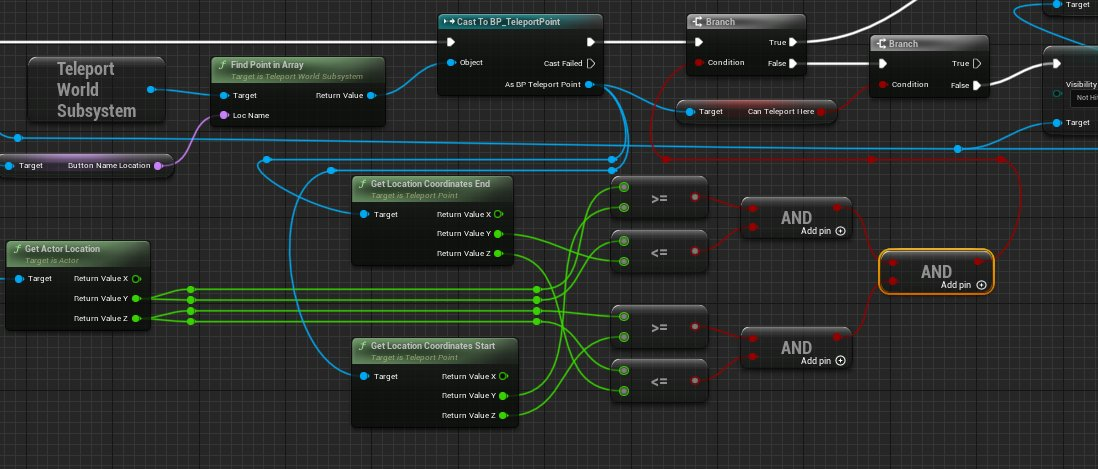Click Add pin plus on the lowest AND node
The width and height of the screenshot is (1098, 469).
pyautogui.click(x=840, y=360)
